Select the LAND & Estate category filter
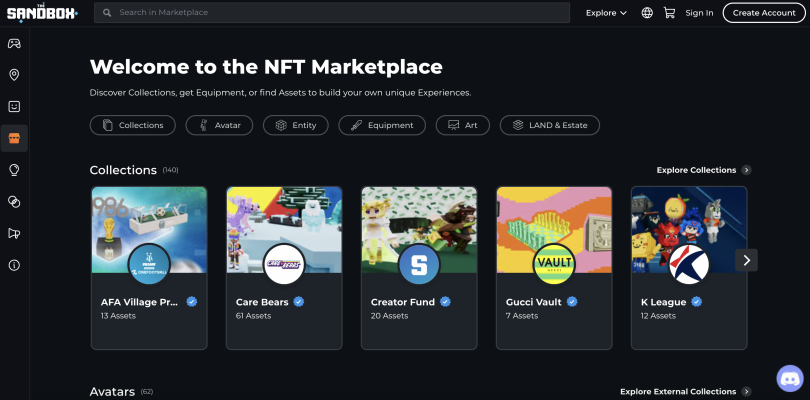The image size is (810, 400). click(550, 125)
